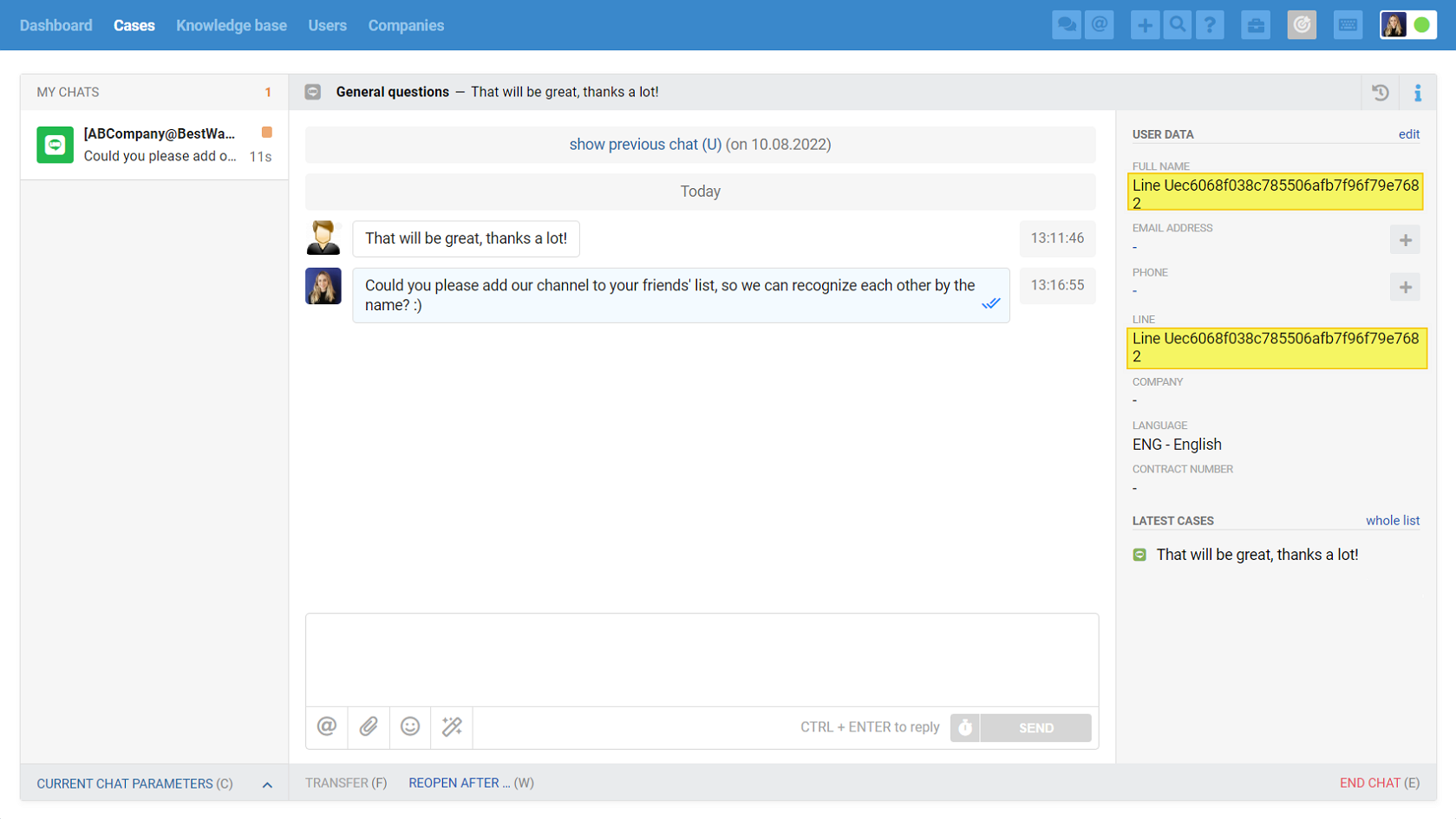The image size is (1456, 819).
Task: Switch to the Knowledge base tab
Action: point(231,25)
